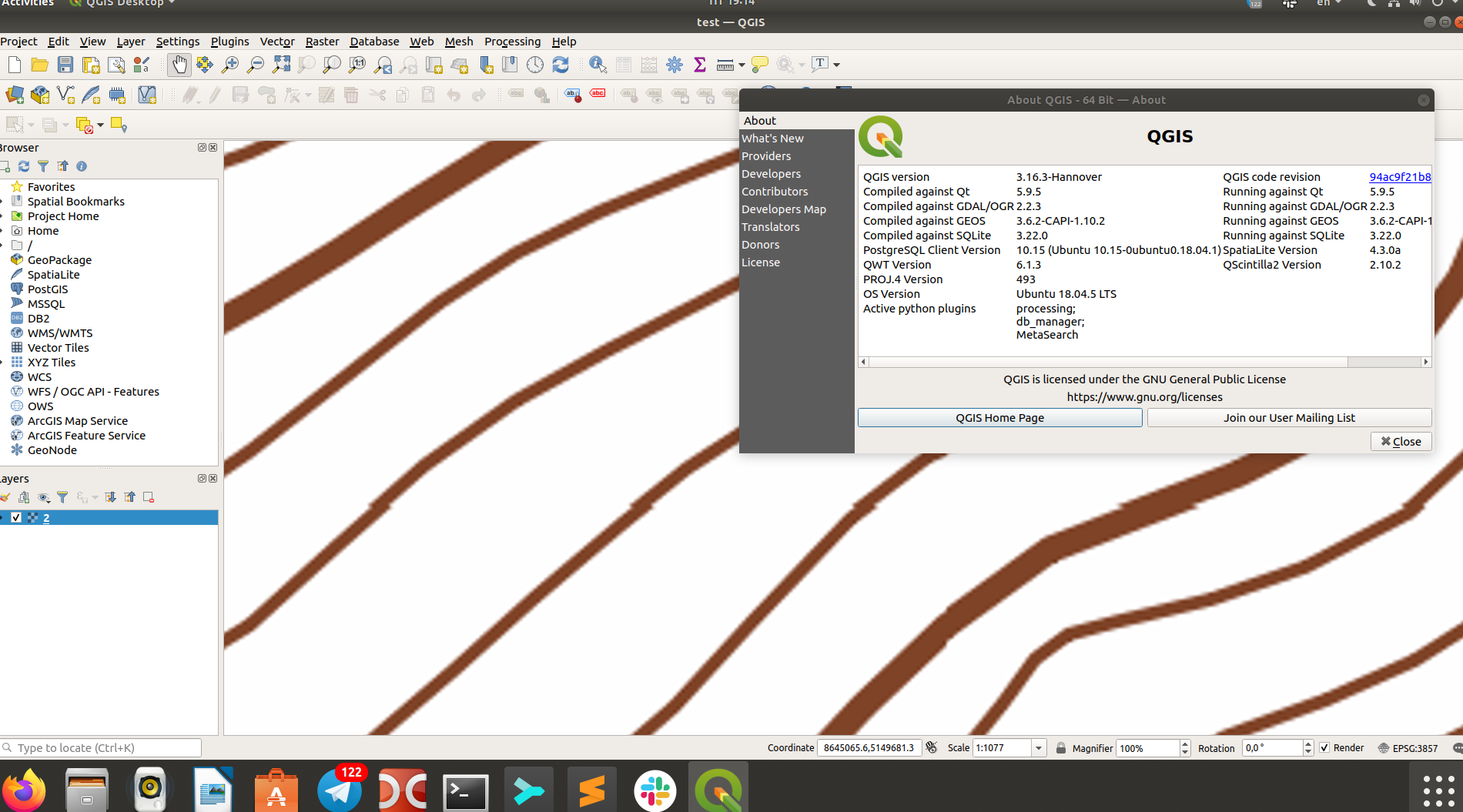The width and height of the screenshot is (1463, 812).
Task: Open the Scale dropdown
Action: [1038, 747]
